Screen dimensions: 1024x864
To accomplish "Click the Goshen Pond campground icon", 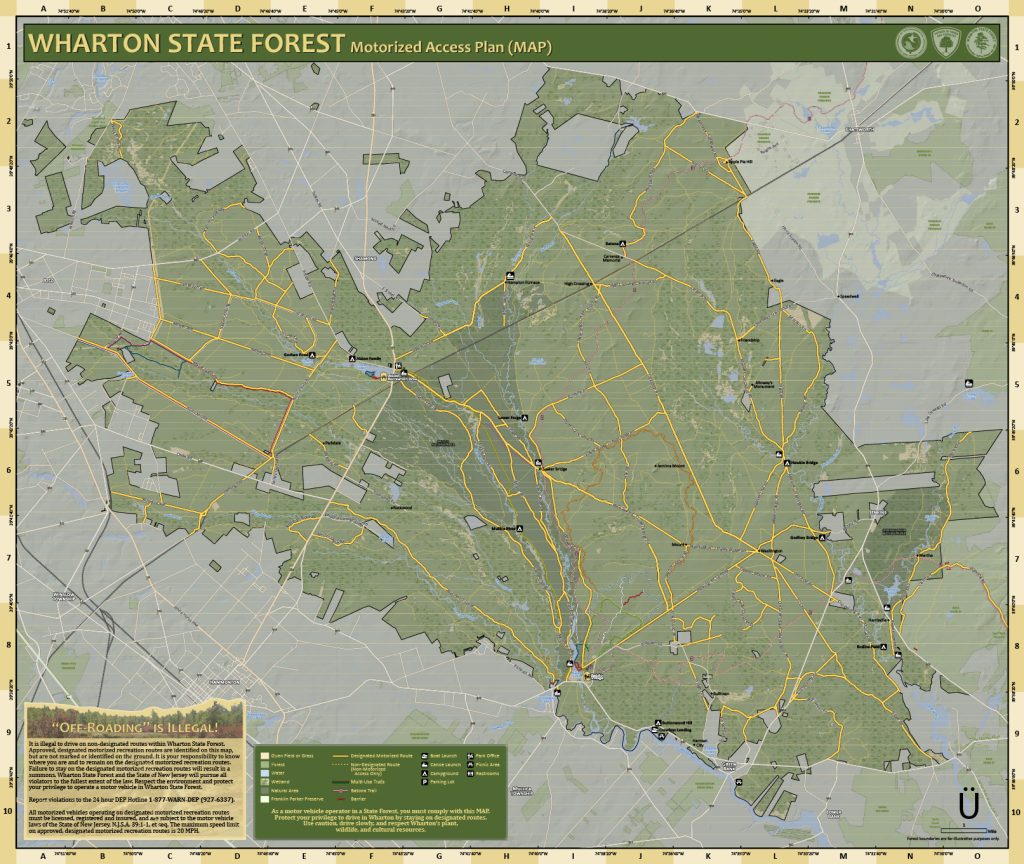I will tap(312, 355).
